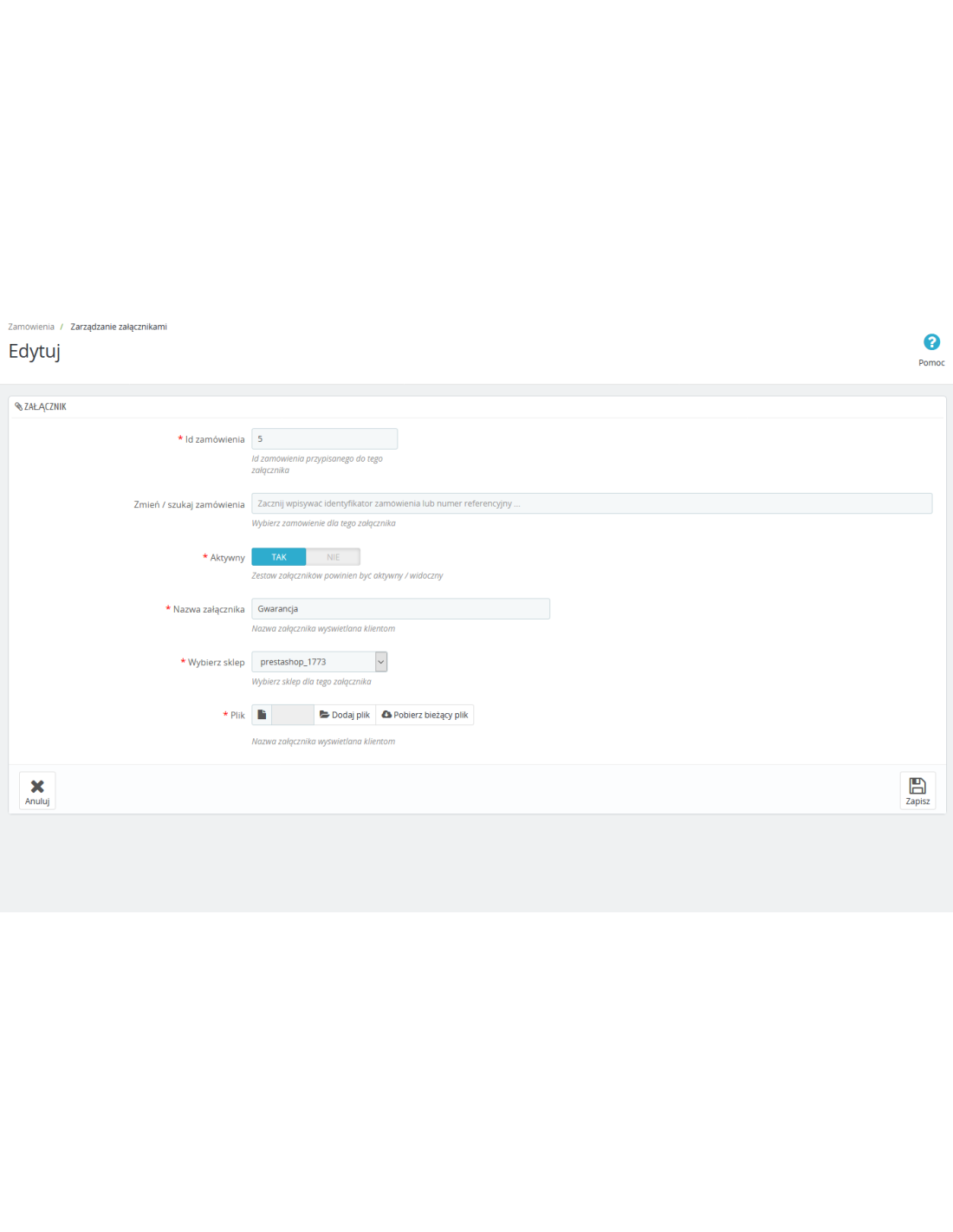Viewport: 953px width, 1232px height.
Task: Click the Zapisz save floppy icon
Action: point(917,786)
